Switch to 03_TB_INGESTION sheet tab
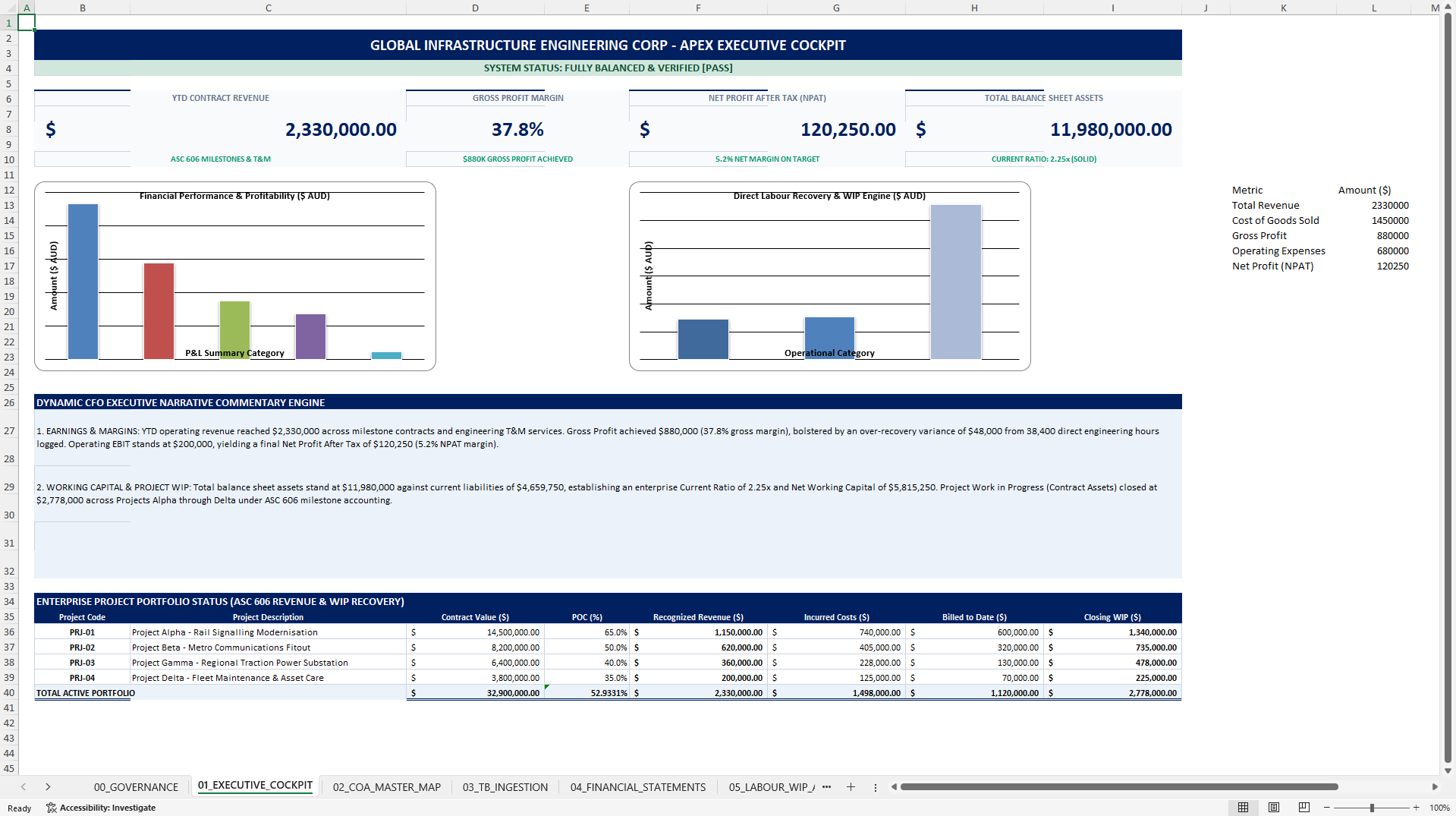The width and height of the screenshot is (1456, 816). [x=505, y=787]
